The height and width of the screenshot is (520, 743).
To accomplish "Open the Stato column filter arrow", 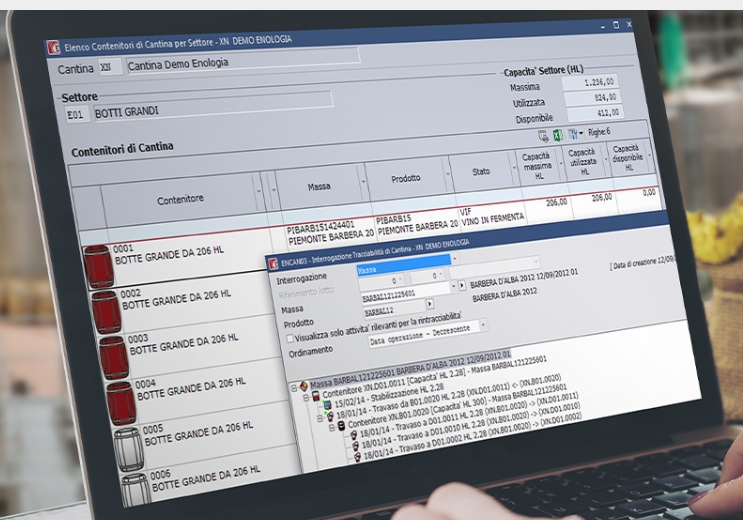I will (x=514, y=168).
